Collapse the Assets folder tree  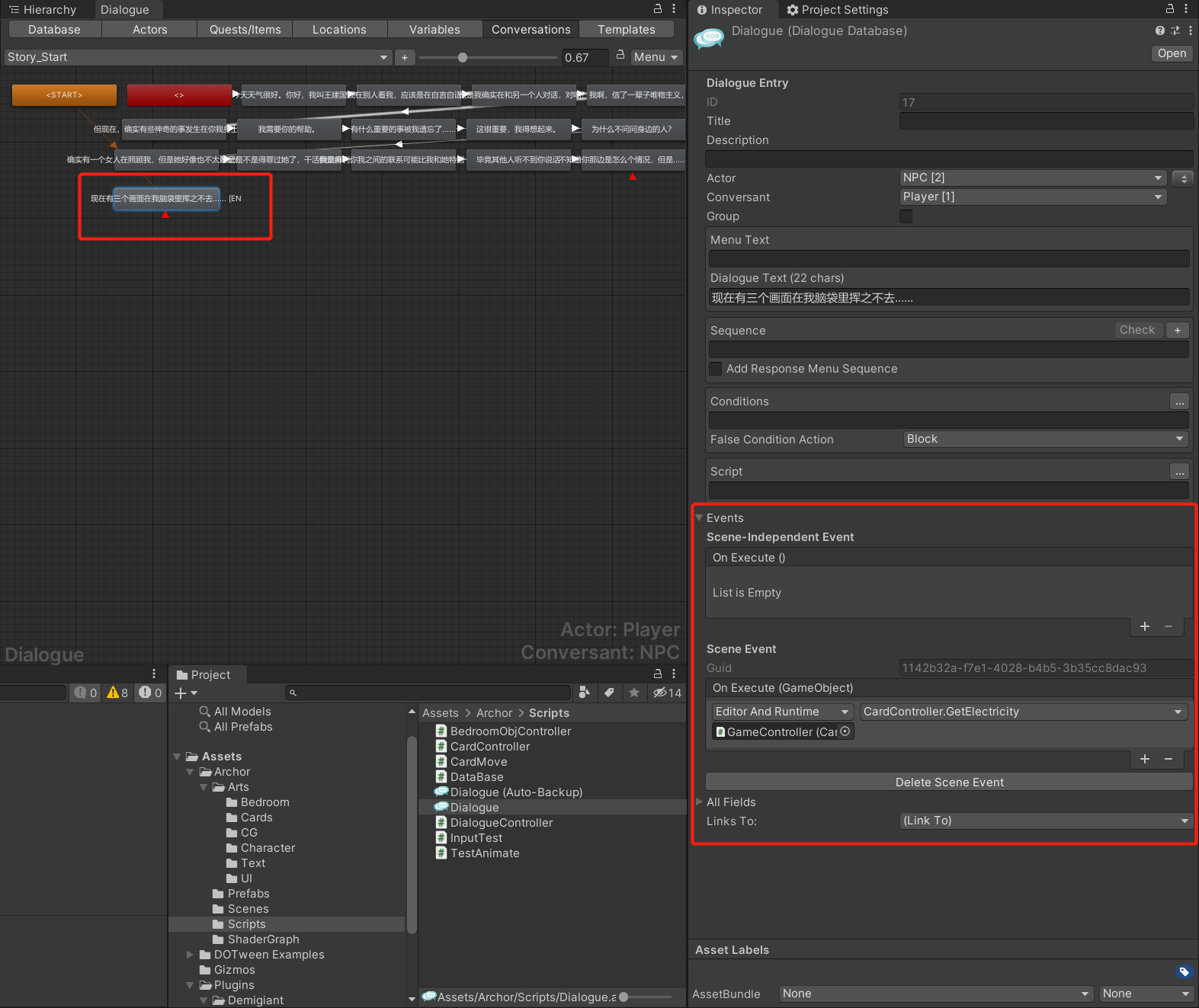178,757
